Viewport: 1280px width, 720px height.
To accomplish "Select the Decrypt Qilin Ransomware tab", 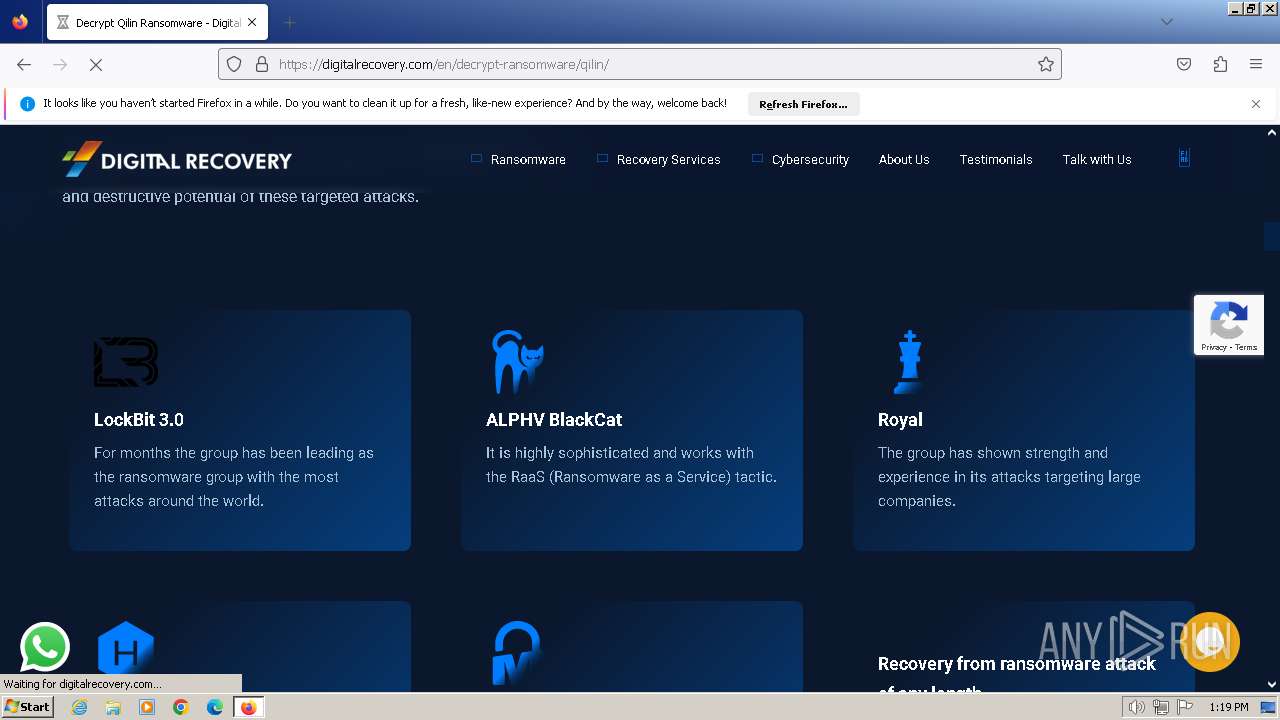I will coord(156,22).
